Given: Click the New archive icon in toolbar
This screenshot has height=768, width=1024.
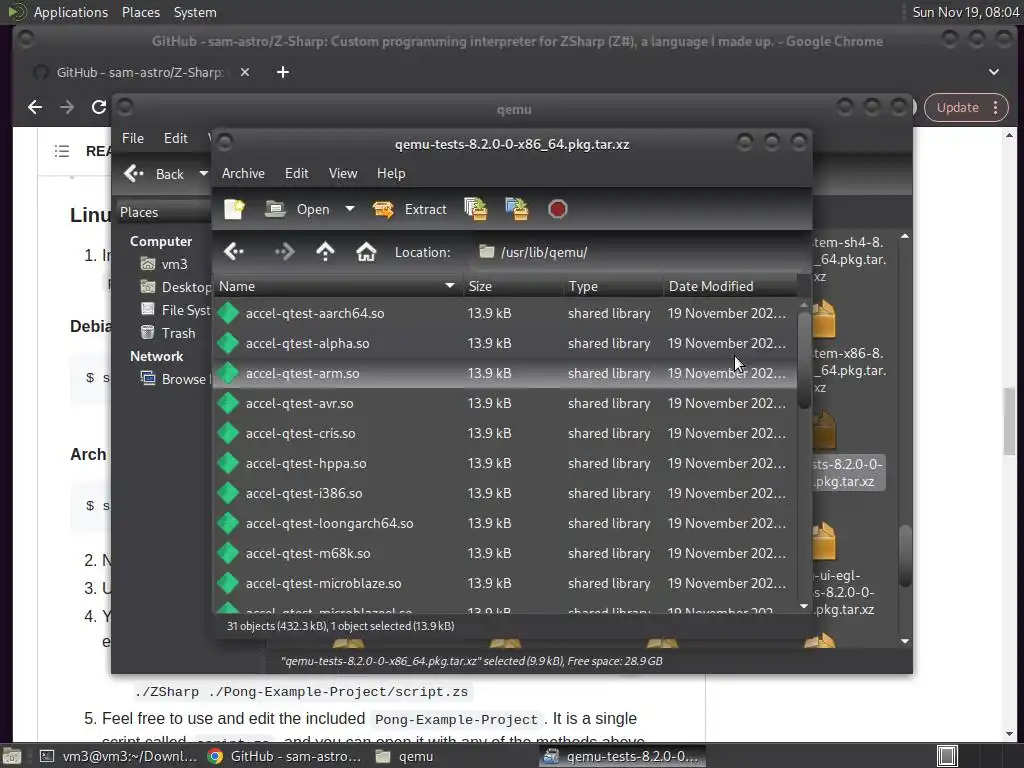Looking at the screenshot, I should tap(234, 209).
